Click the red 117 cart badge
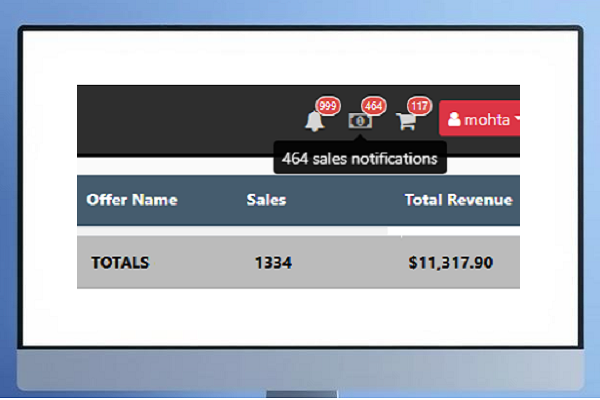The width and height of the screenshot is (600, 400). click(419, 106)
